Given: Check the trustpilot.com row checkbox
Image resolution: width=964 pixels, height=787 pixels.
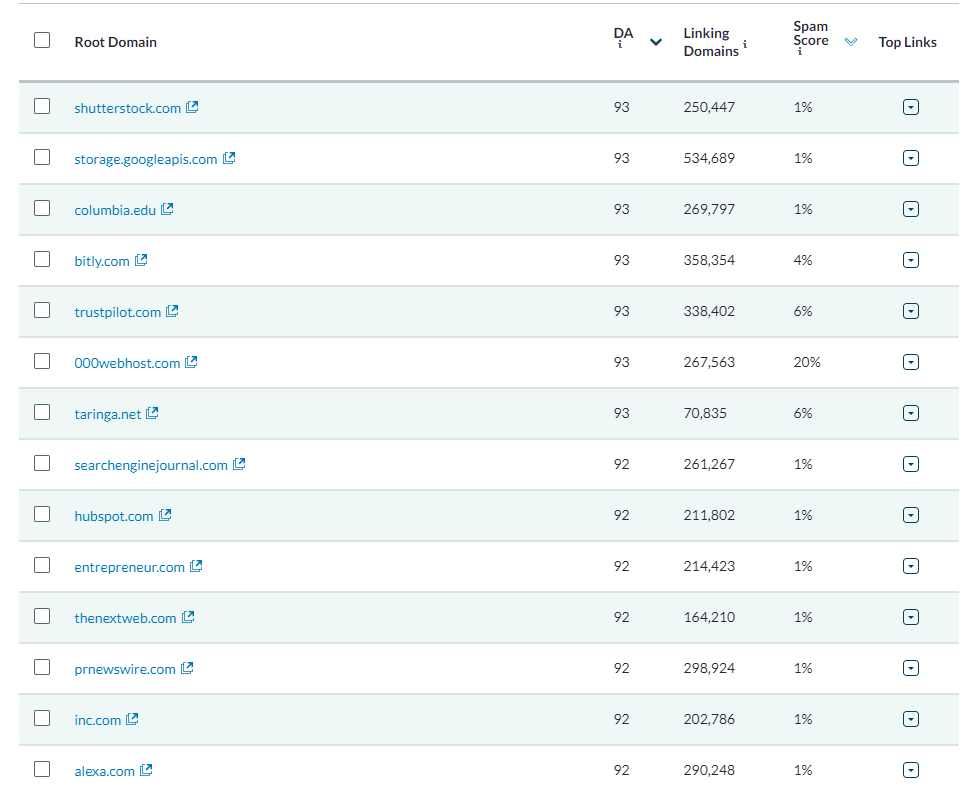Looking at the screenshot, I should pyautogui.click(x=42, y=310).
